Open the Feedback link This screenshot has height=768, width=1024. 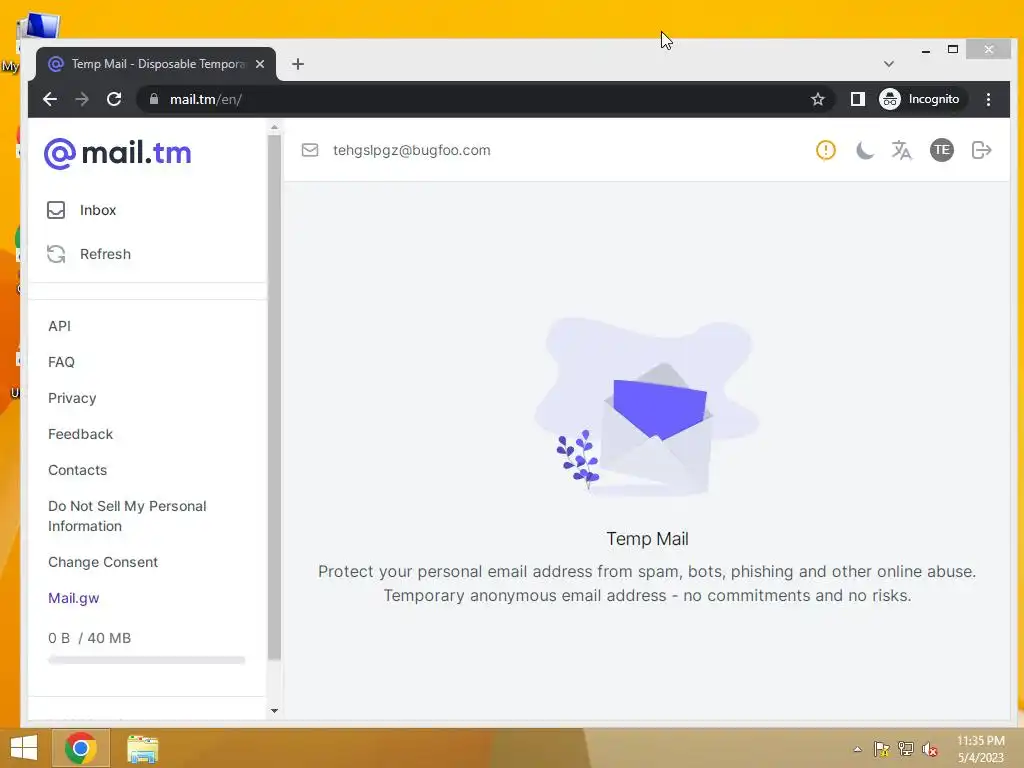click(80, 434)
